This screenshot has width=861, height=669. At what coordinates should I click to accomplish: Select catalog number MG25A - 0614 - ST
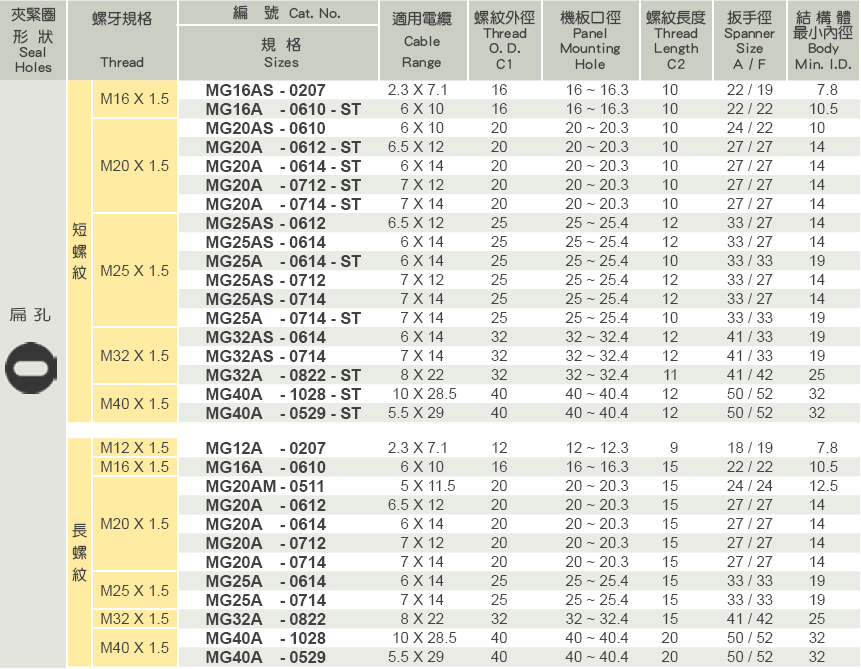click(283, 261)
